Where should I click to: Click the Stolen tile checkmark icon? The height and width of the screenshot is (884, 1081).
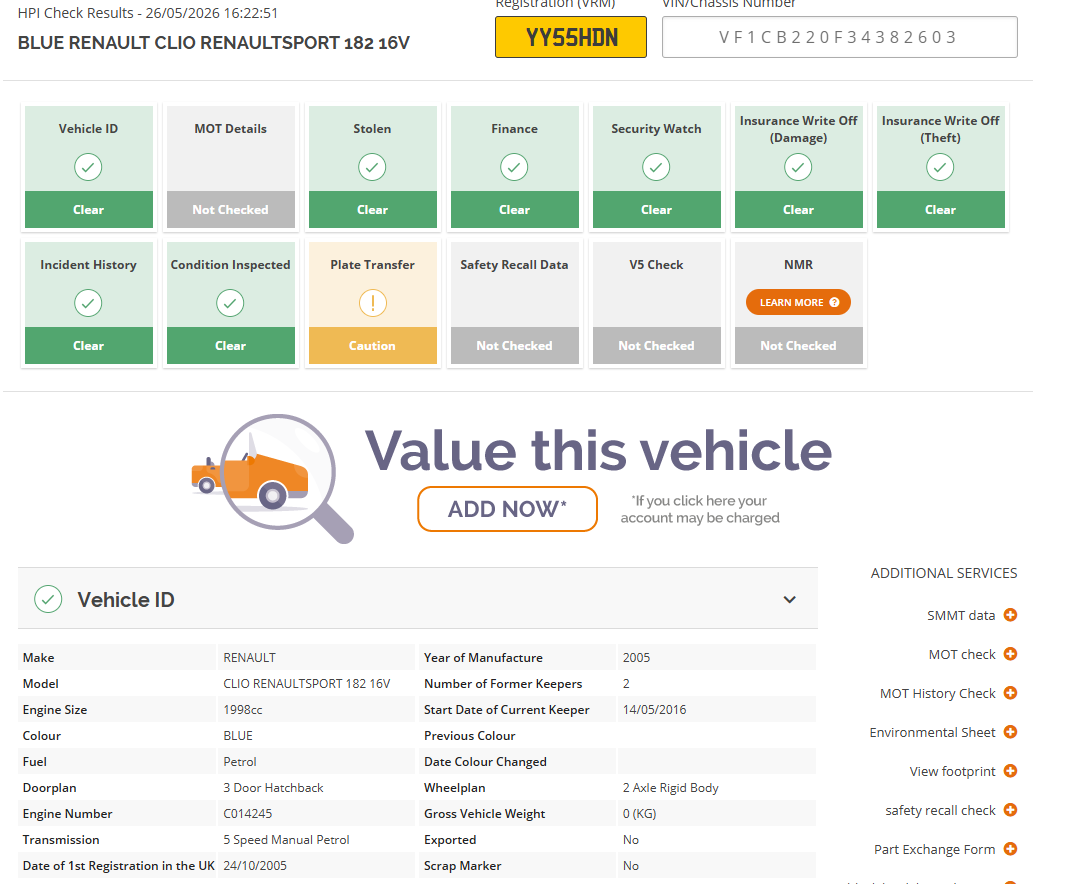372,167
